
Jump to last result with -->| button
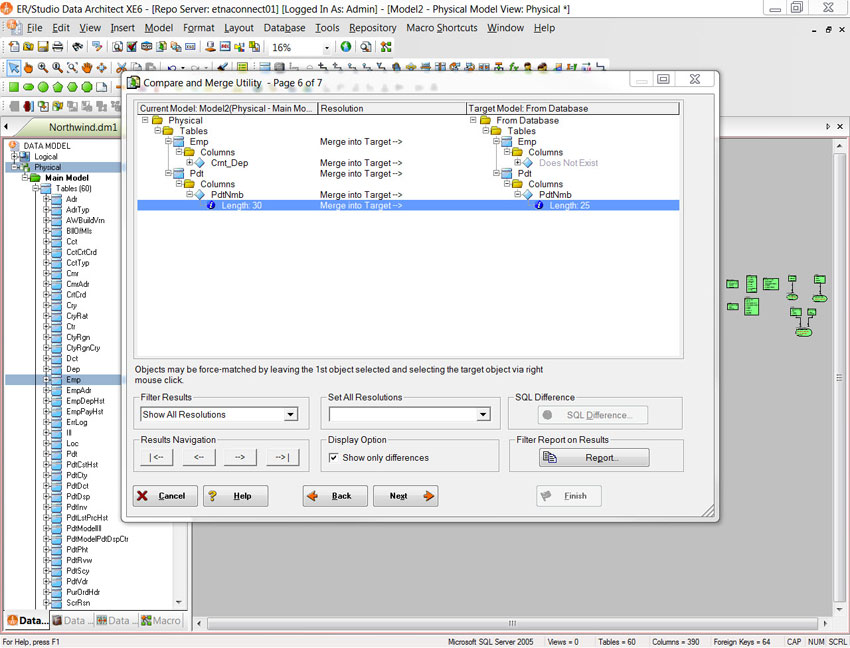(282, 457)
